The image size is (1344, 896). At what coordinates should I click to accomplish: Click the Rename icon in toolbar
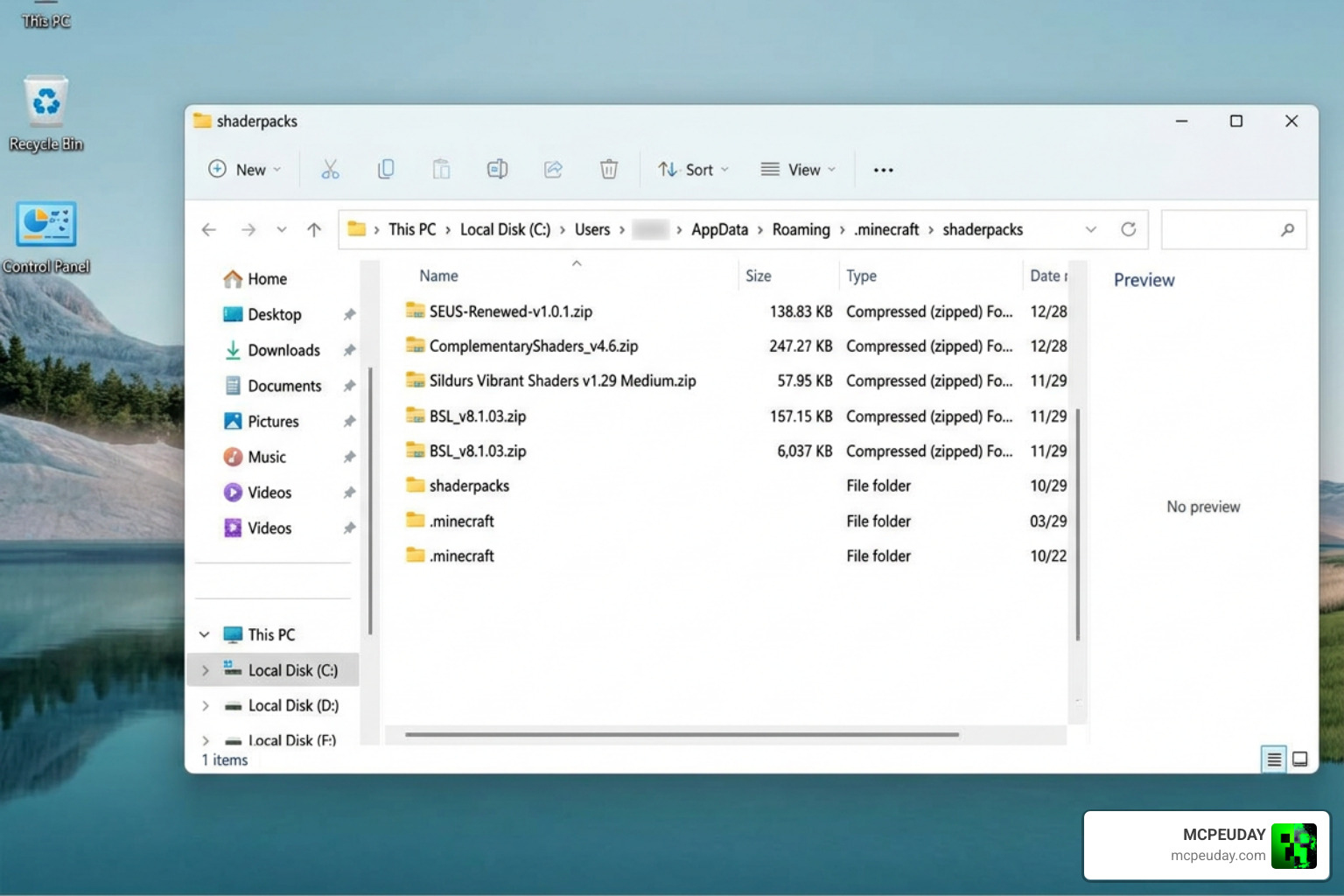click(x=497, y=170)
